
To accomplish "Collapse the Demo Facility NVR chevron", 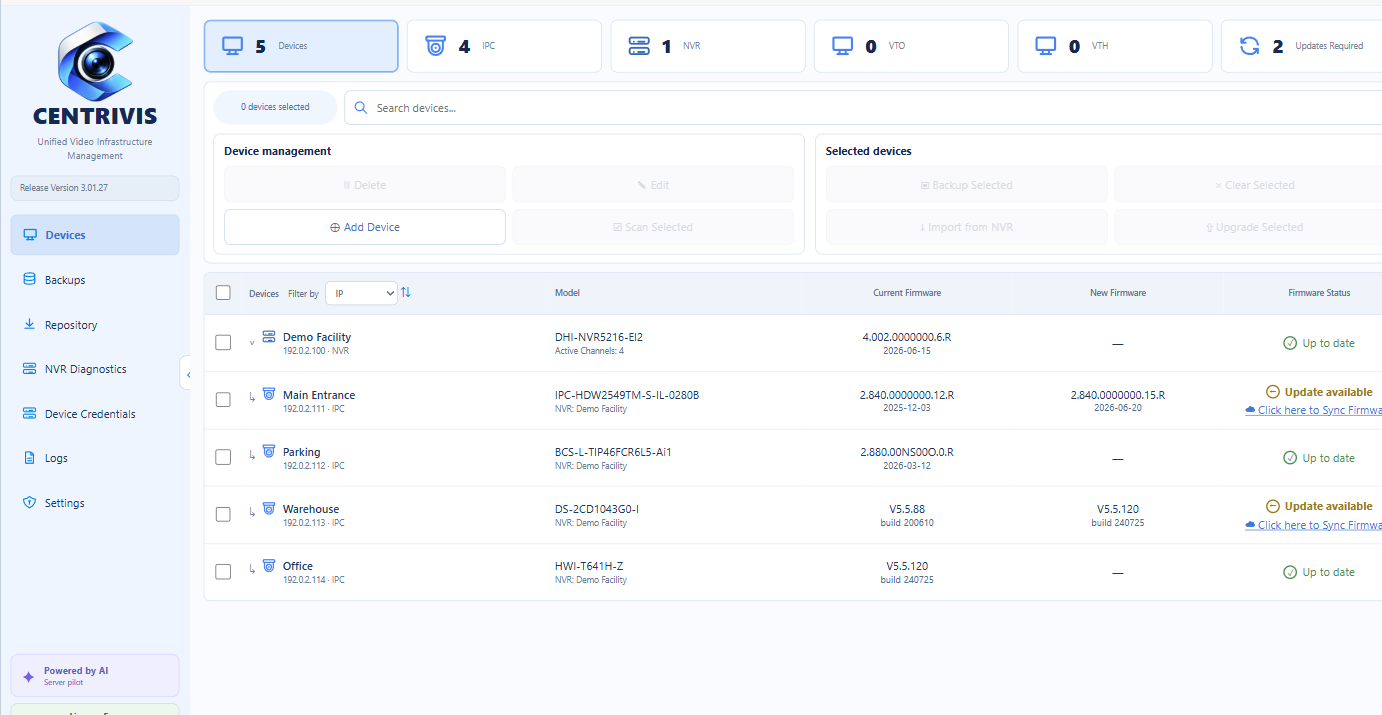I will click(x=252, y=343).
